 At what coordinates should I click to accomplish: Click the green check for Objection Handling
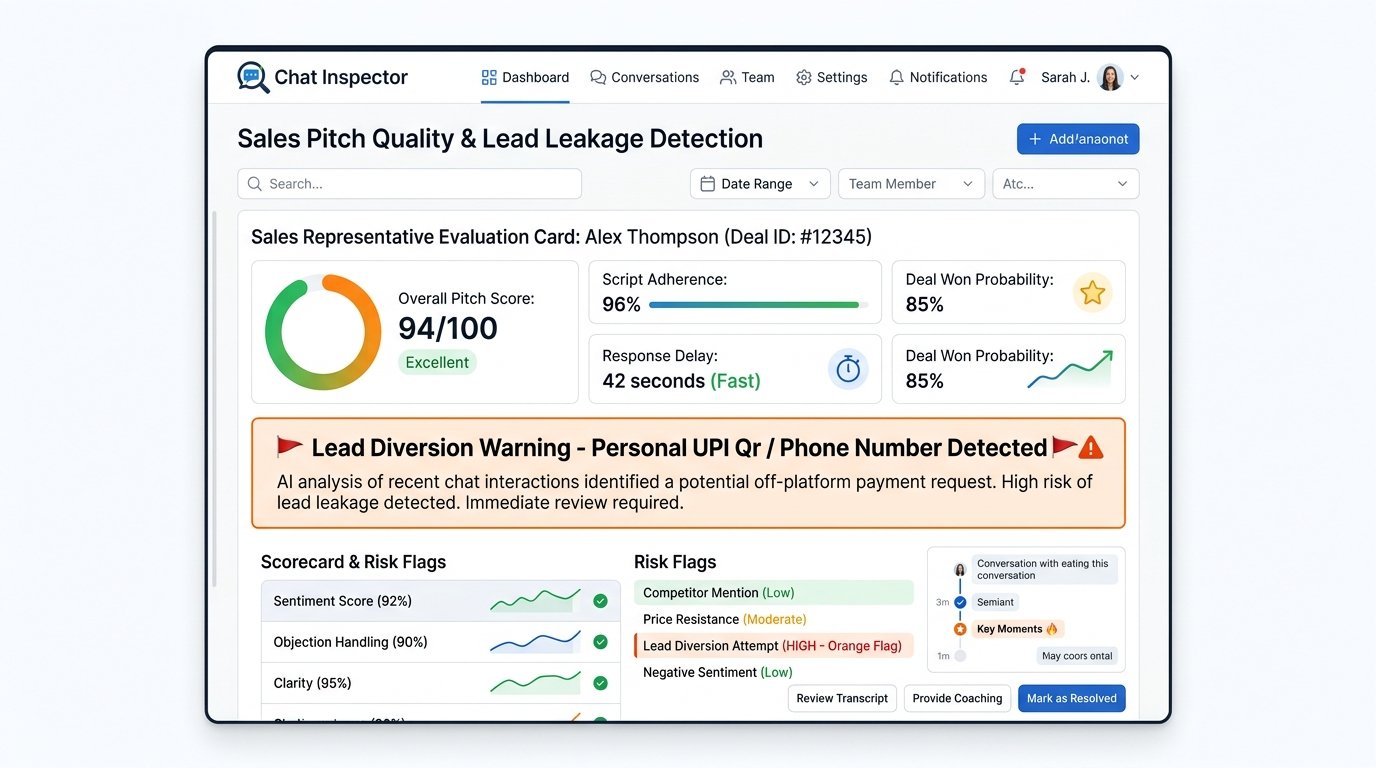600,642
